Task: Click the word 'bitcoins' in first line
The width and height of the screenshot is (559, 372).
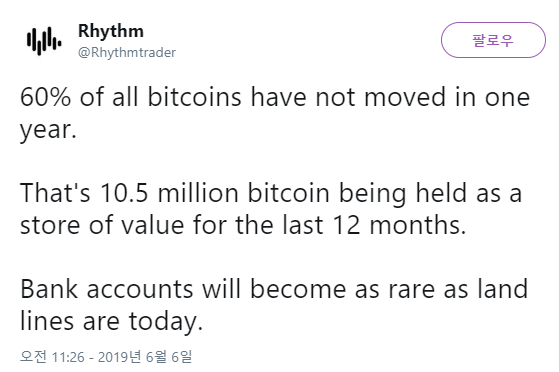Action: 194,97
